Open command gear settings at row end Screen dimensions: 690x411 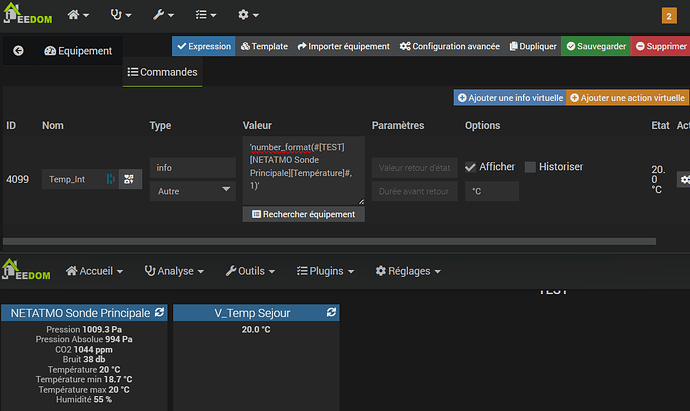point(684,180)
